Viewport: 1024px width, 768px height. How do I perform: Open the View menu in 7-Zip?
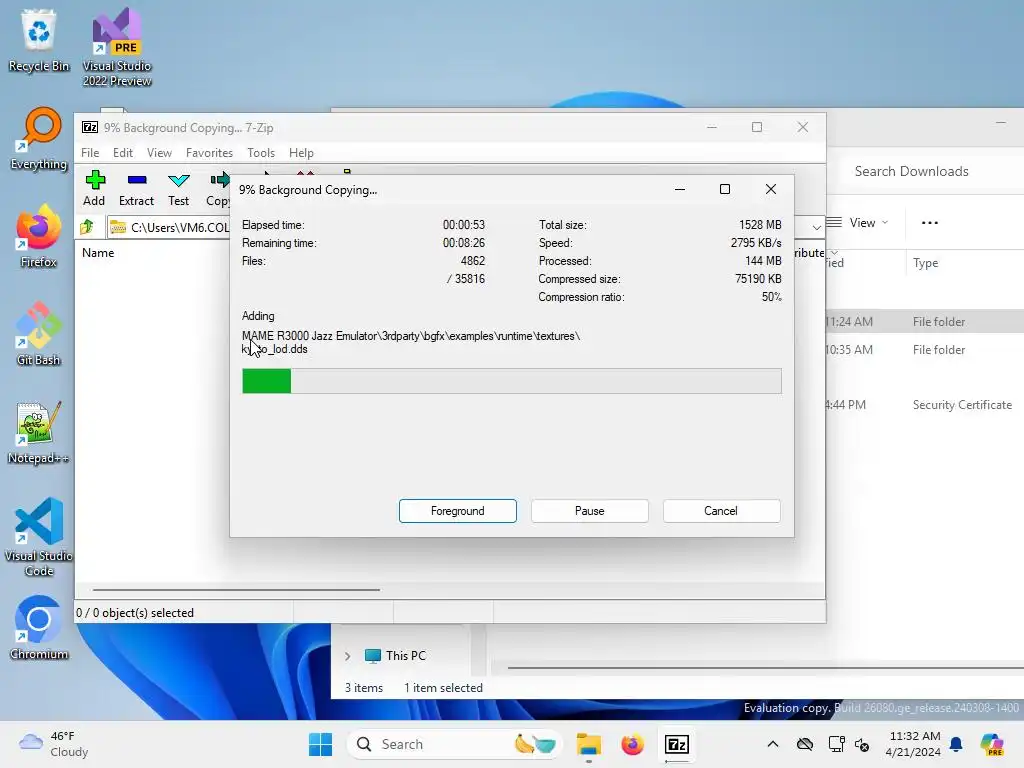point(159,153)
